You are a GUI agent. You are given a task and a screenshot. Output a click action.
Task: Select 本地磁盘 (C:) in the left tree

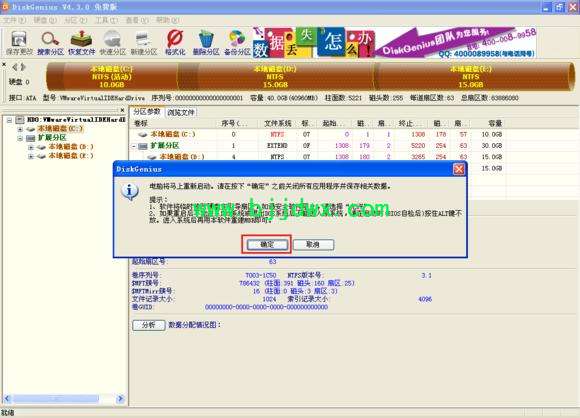[x=60, y=129]
